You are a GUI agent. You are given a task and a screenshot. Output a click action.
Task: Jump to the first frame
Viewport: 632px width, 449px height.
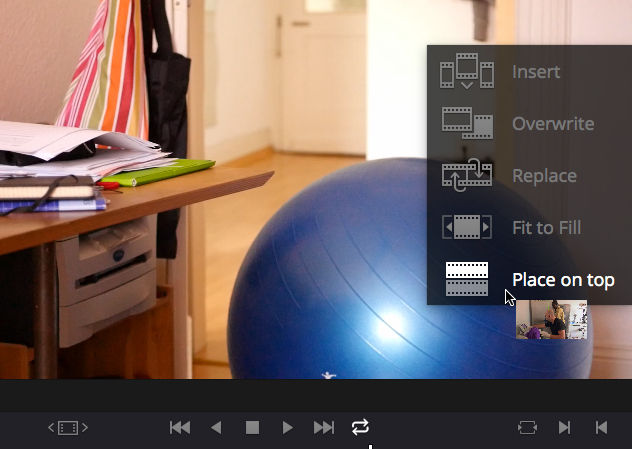coord(180,428)
